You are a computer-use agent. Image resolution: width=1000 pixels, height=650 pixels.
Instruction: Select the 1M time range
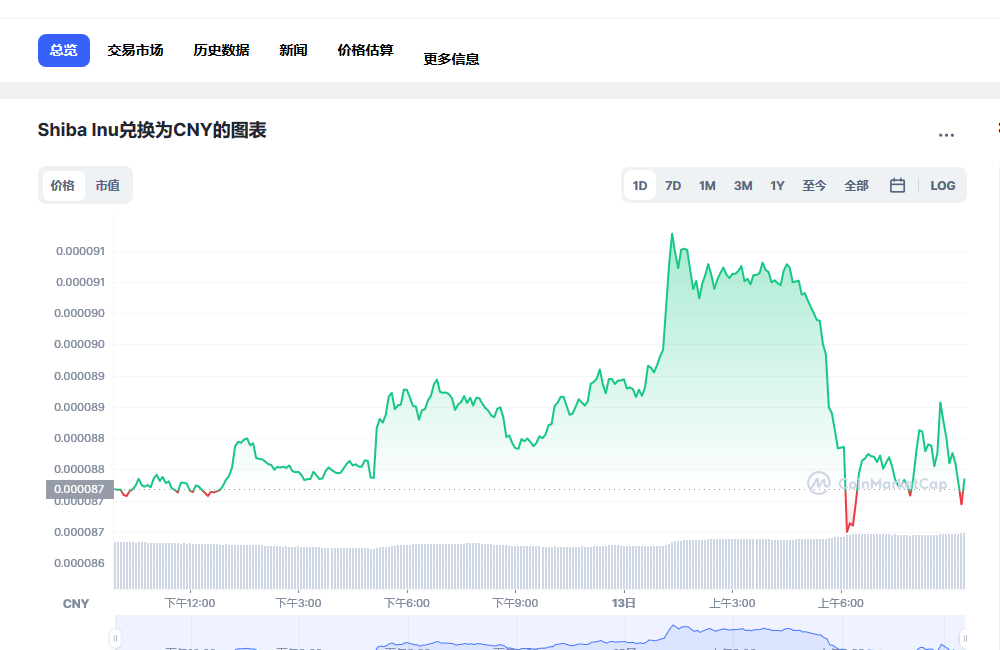(707, 186)
